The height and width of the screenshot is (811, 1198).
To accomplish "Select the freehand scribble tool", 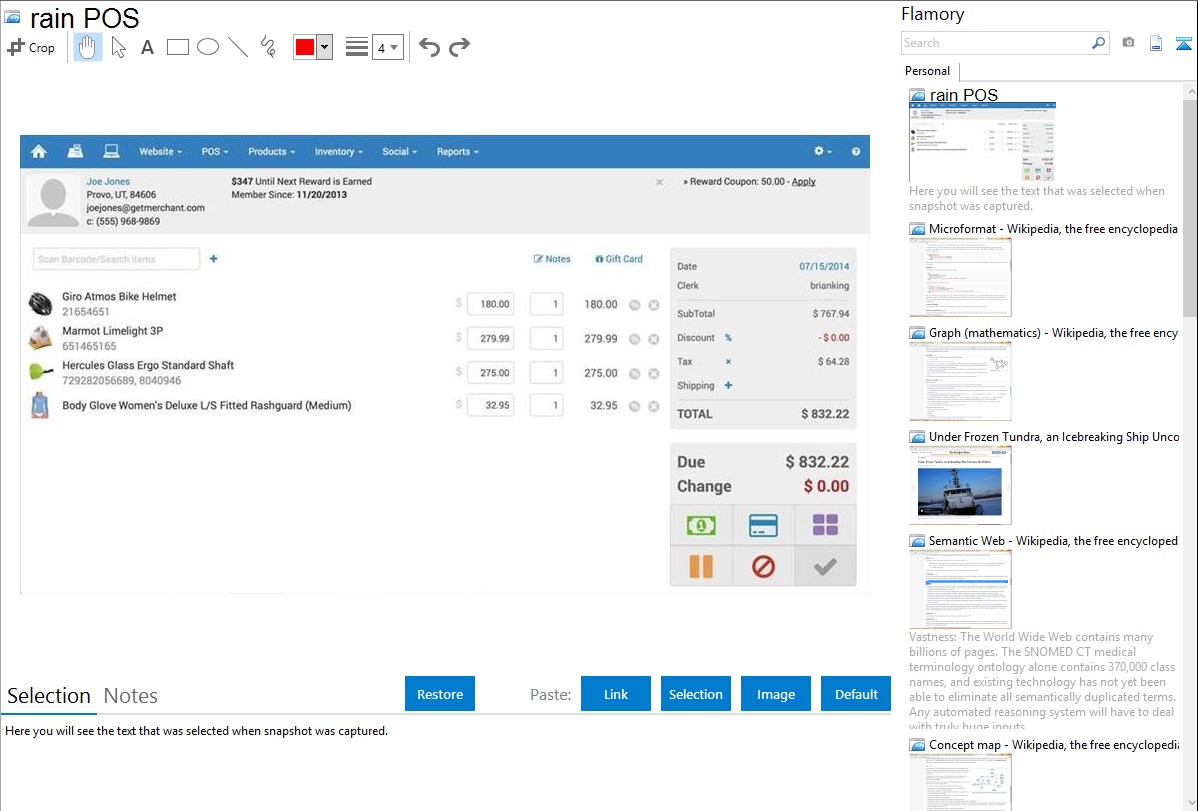I will coord(268,47).
